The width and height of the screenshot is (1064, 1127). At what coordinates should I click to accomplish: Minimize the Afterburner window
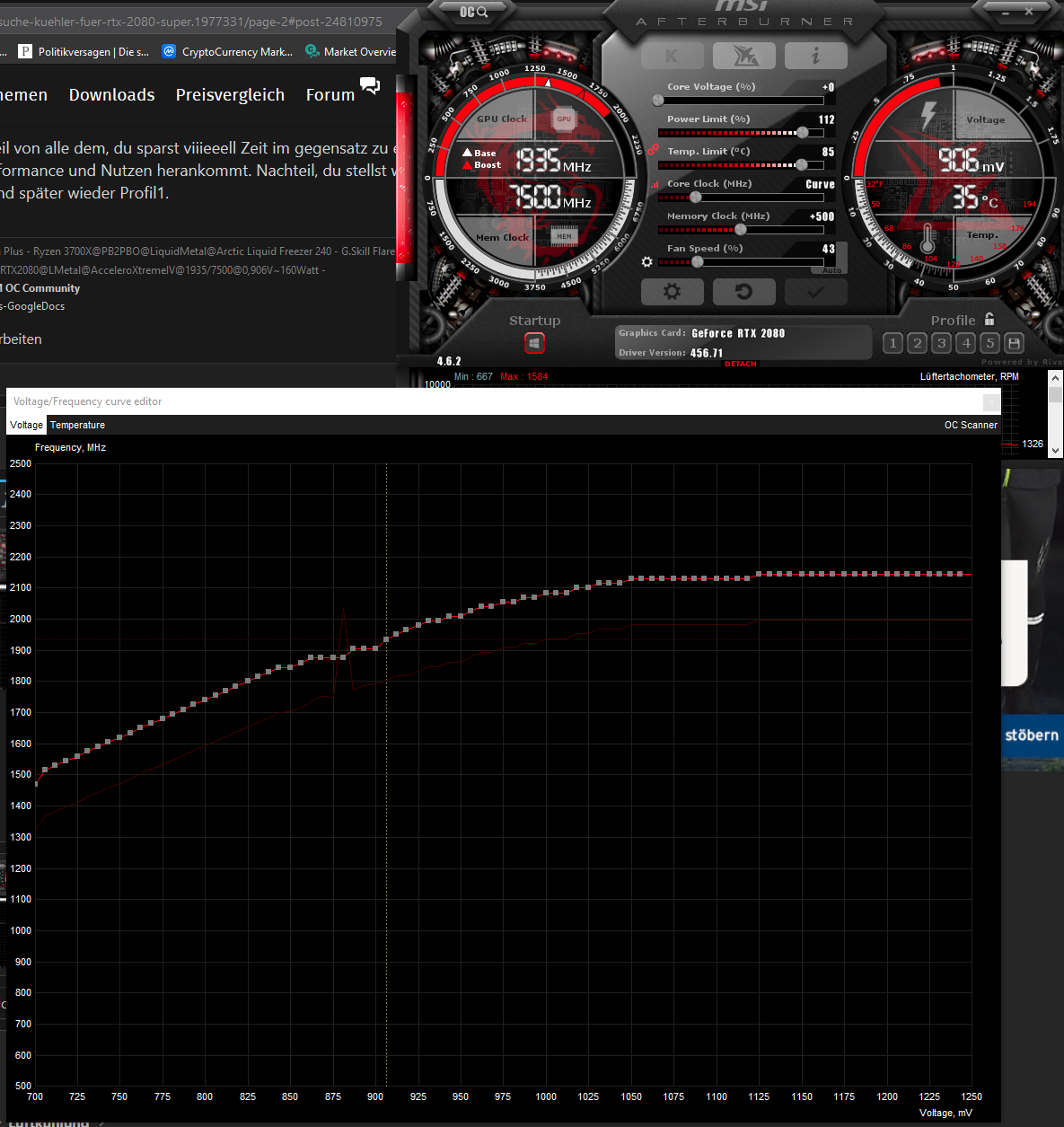click(x=1005, y=13)
